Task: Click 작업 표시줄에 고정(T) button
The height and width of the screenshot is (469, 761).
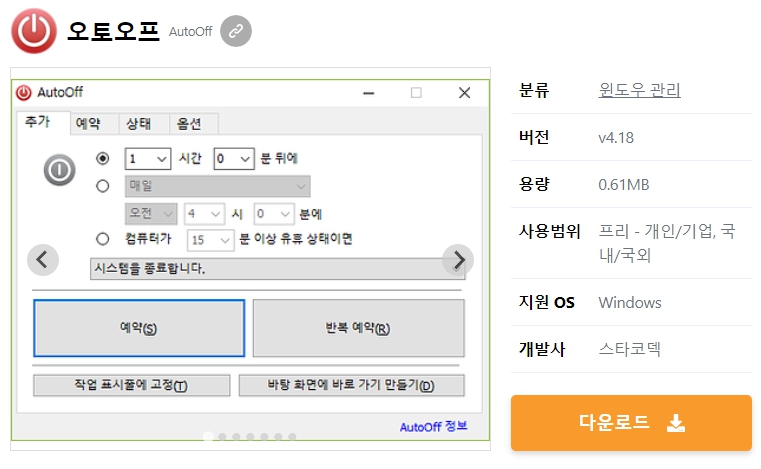Action: [132, 385]
